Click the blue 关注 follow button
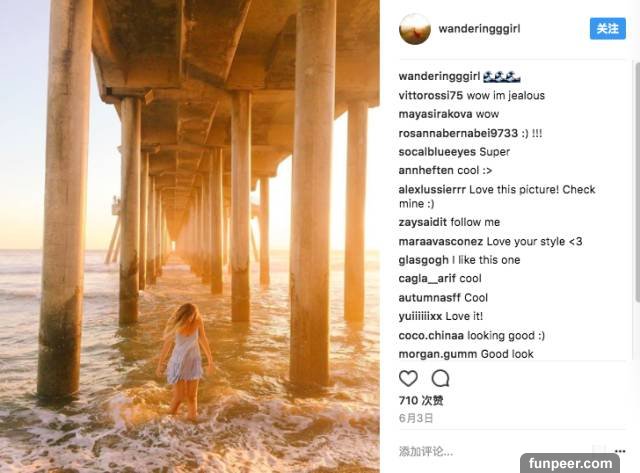This screenshot has width=640, height=473. click(x=607, y=29)
